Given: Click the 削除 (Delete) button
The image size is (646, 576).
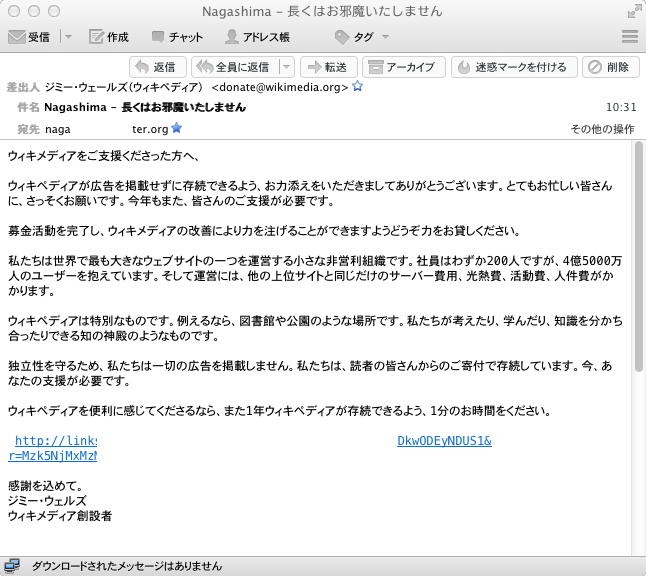Looking at the screenshot, I should point(611,67).
